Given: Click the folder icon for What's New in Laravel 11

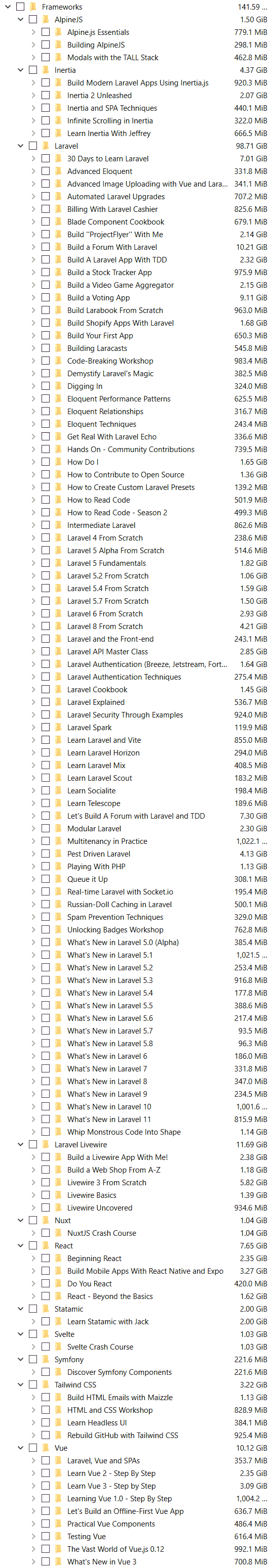Looking at the screenshot, I should tap(59, 1119).
